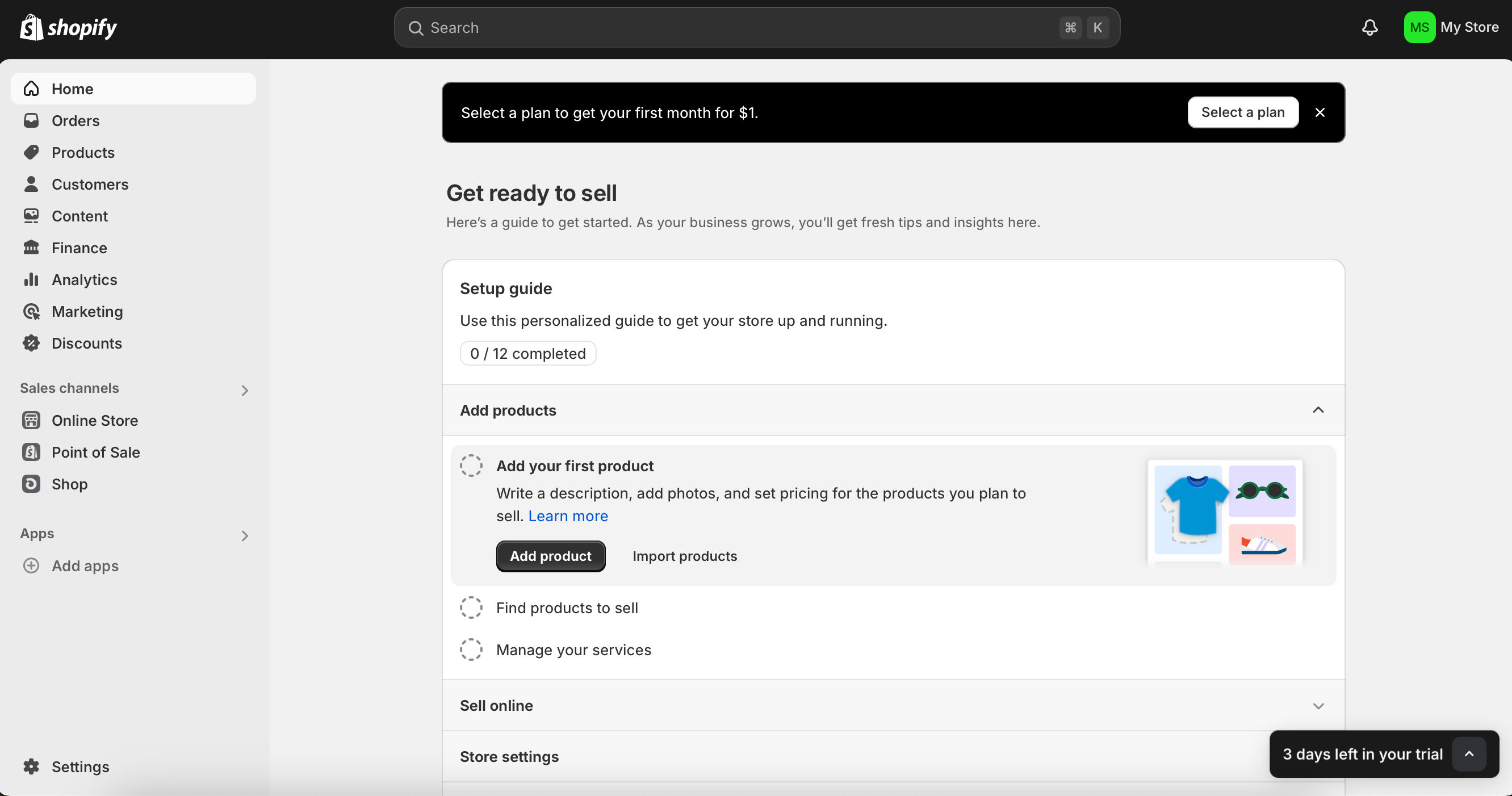Open Orders in the sidebar

[x=75, y=120]
